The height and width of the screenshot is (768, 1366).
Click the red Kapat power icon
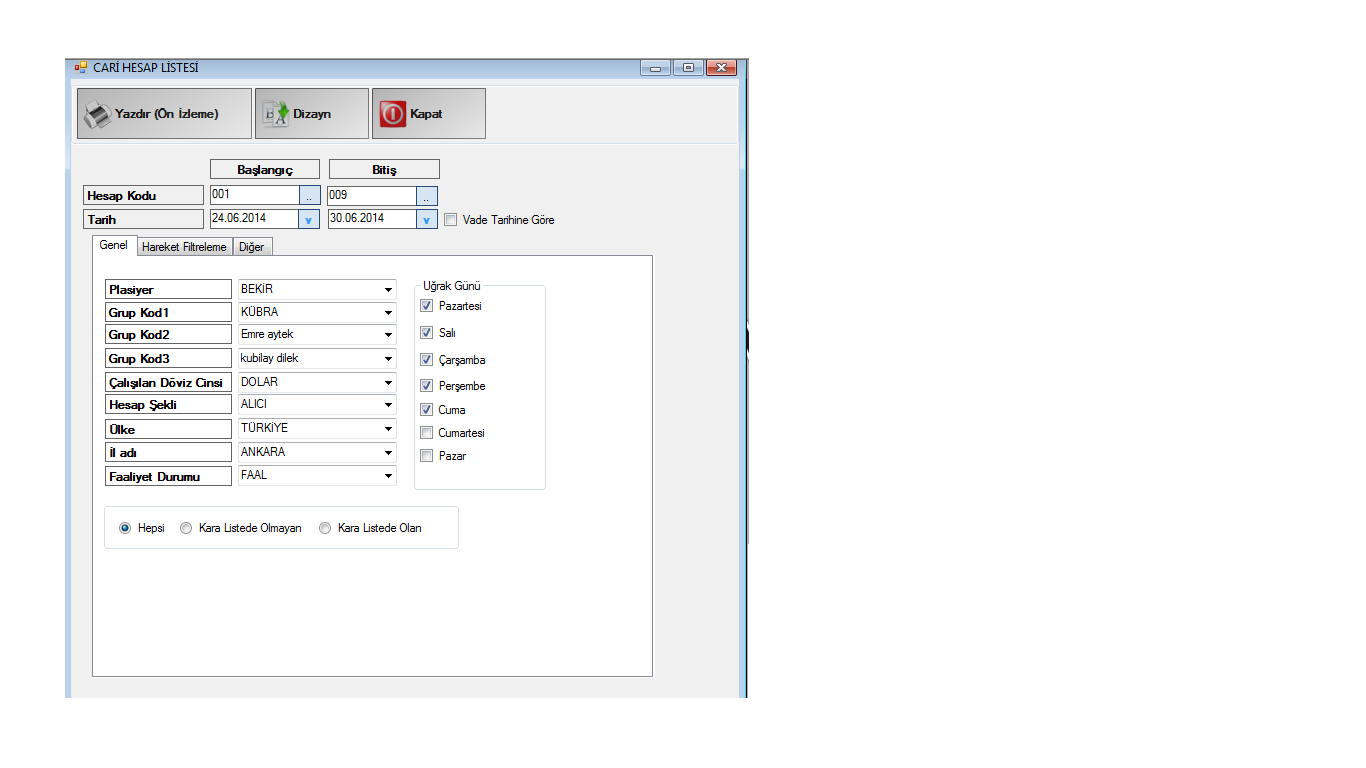tap(393, 114)
